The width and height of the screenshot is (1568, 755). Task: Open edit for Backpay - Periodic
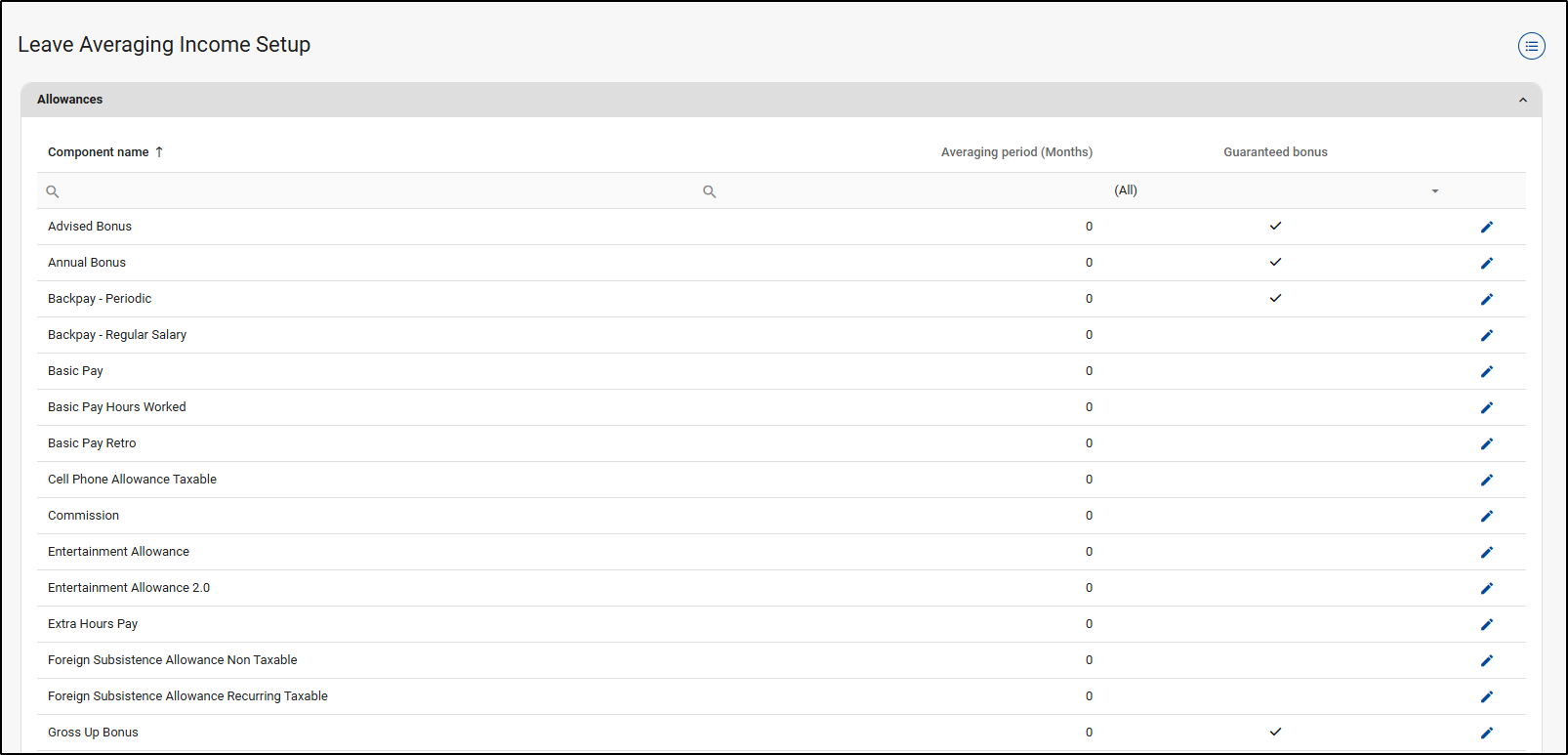(1486, 299)
